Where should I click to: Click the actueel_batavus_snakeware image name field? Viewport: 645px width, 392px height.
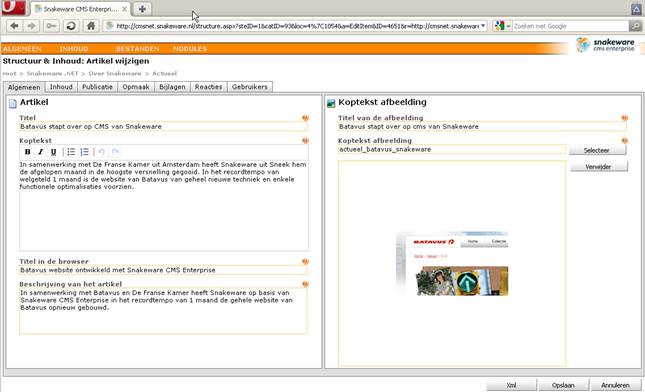[452, 149]
